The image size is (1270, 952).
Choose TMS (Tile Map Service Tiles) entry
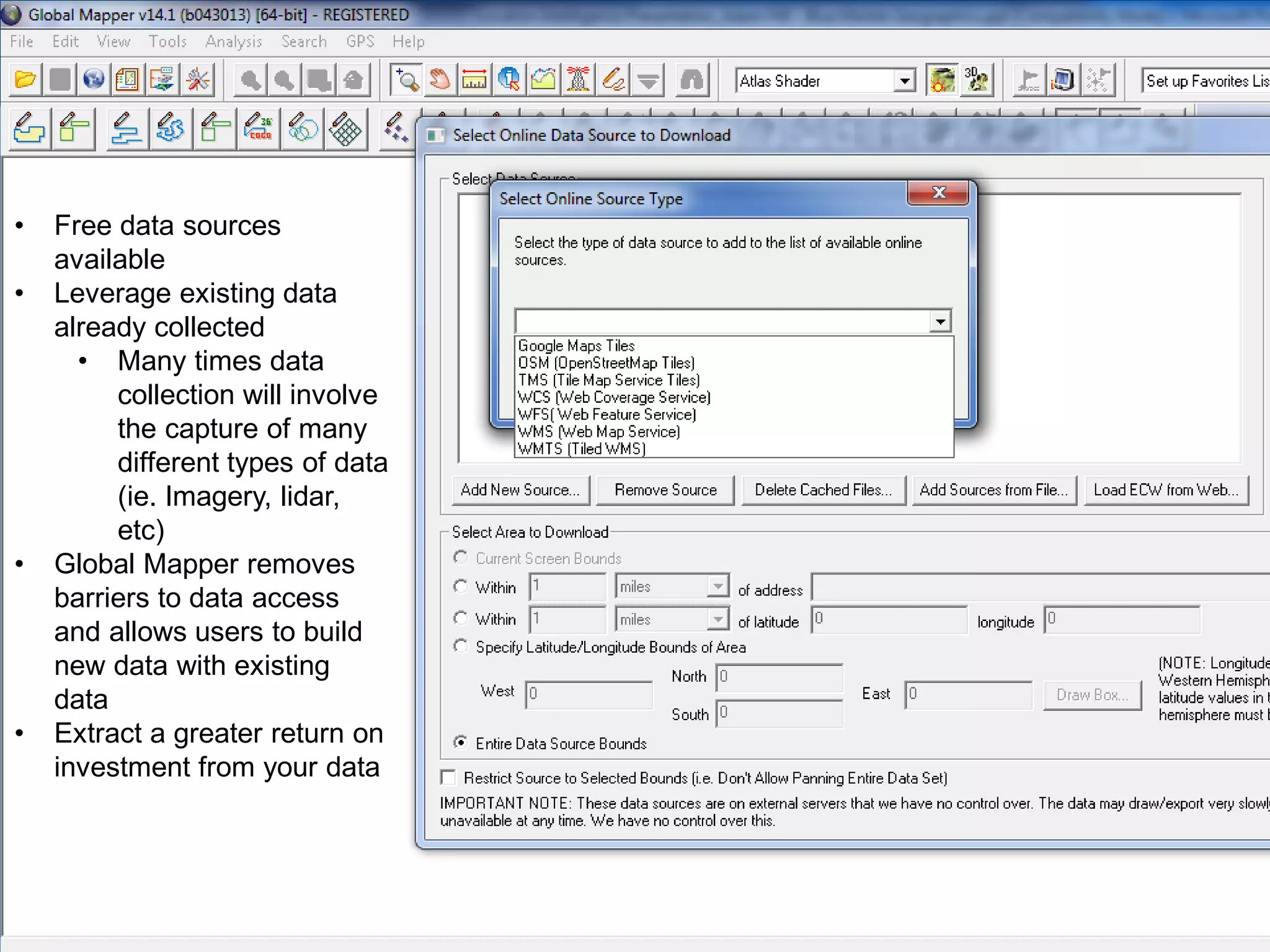(x=734, y=380)
